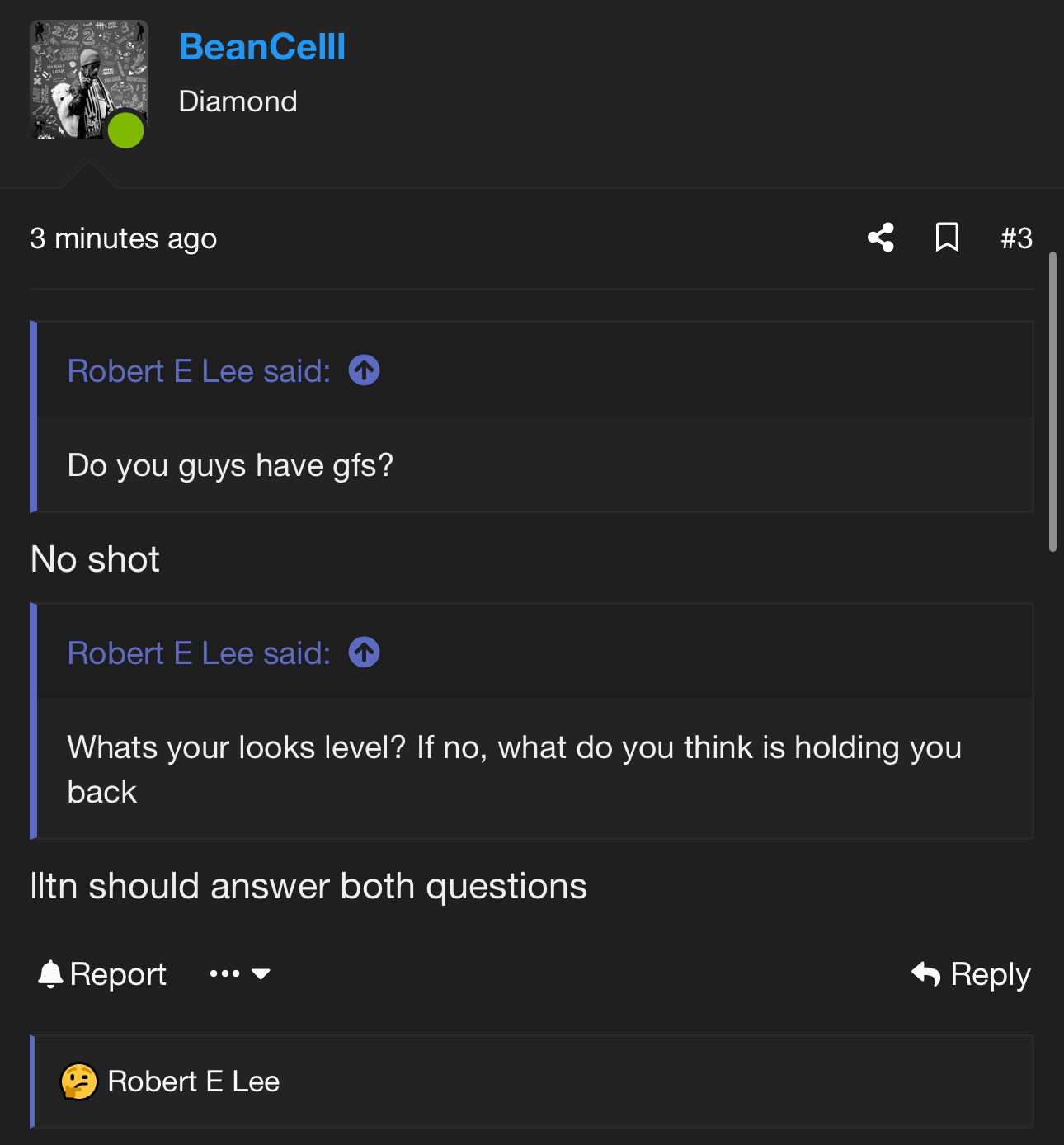Open the thinking emoji reaction
The width and height of the screenshot is (1064, 1145).
click(x=79, y=1081)
